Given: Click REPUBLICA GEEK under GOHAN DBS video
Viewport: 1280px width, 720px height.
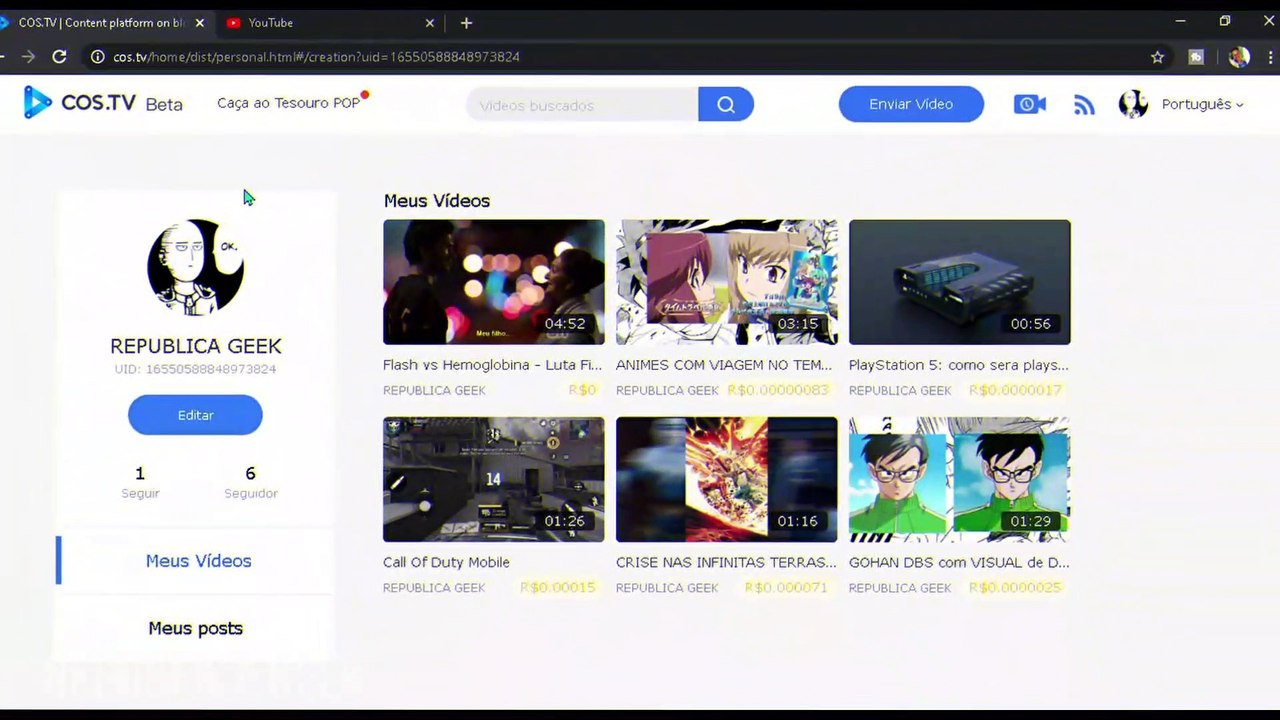Looking at the screenshot, I should coord(900,588).
